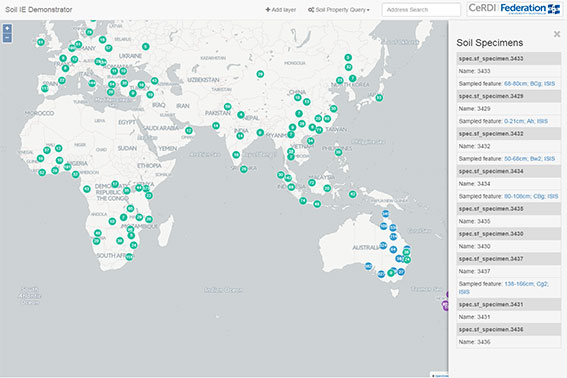This screenshot has height=378, width=567.
Task: Close the Soil Specimens panel
Action: 557,34
